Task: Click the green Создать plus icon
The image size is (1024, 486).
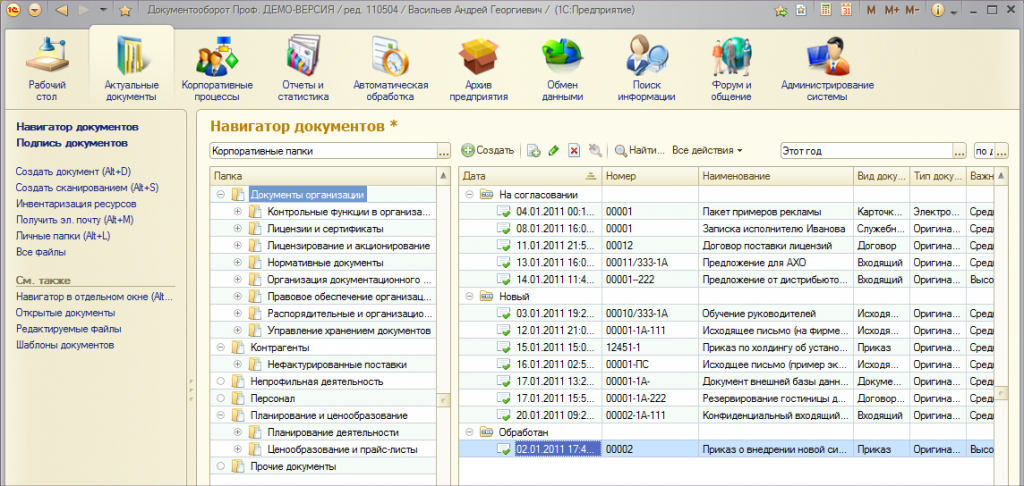Action: coord(468,150)
